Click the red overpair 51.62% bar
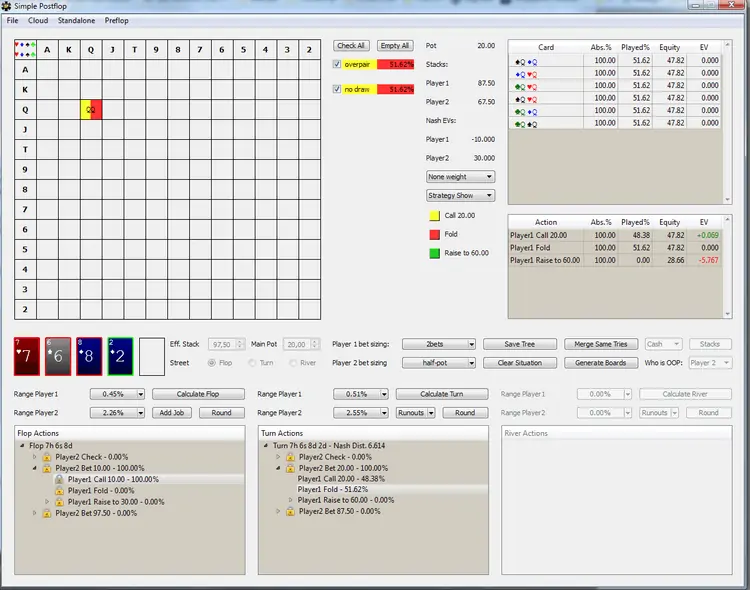This screenshot has width=750, height=590. [x=395, y=64]
